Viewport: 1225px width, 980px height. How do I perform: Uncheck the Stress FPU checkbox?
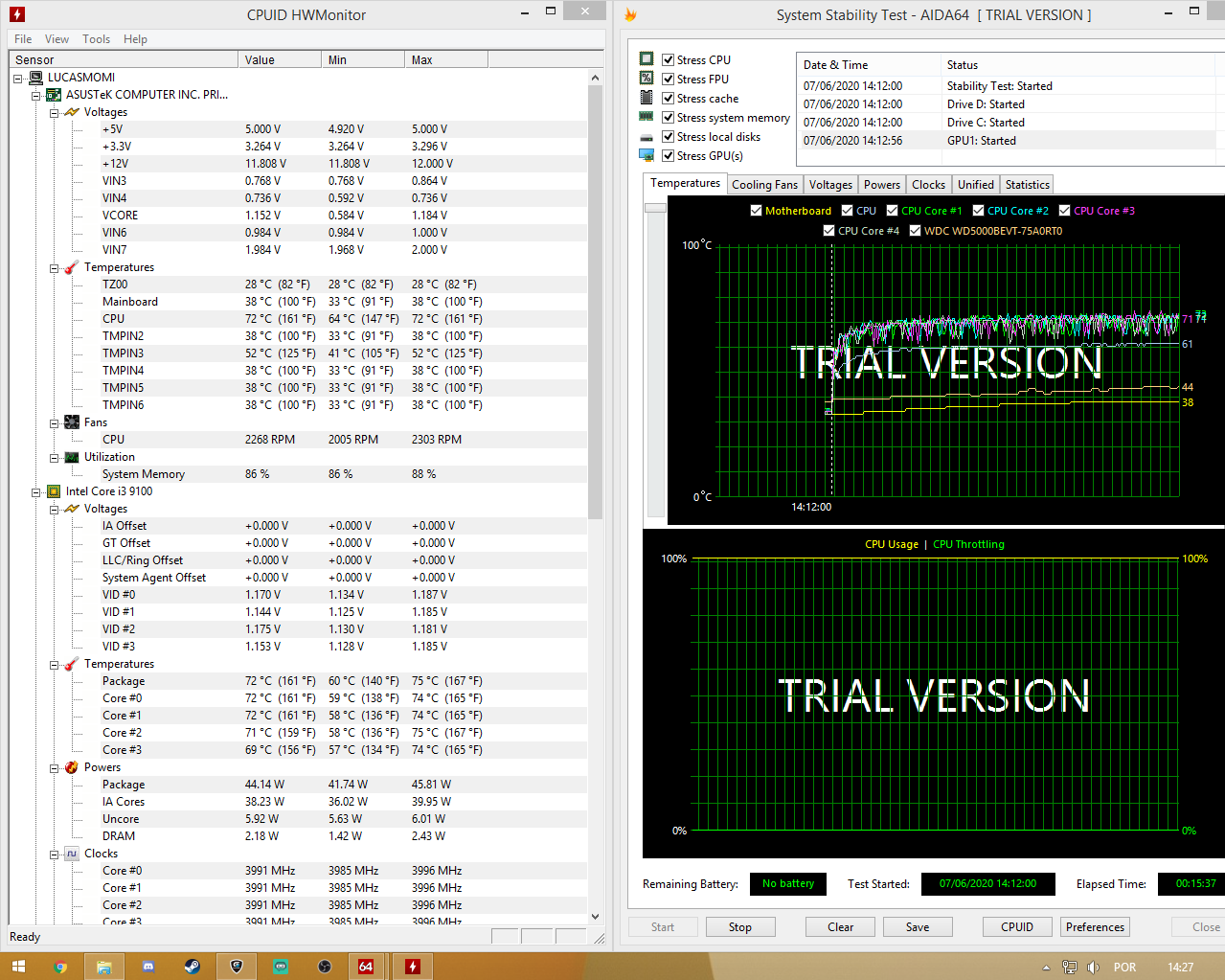(x=669, y=79)
